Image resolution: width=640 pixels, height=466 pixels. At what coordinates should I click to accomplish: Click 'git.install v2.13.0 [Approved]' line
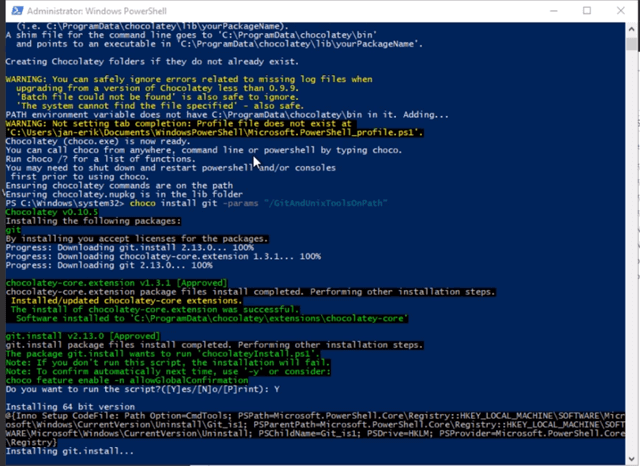tap(83, 336)
